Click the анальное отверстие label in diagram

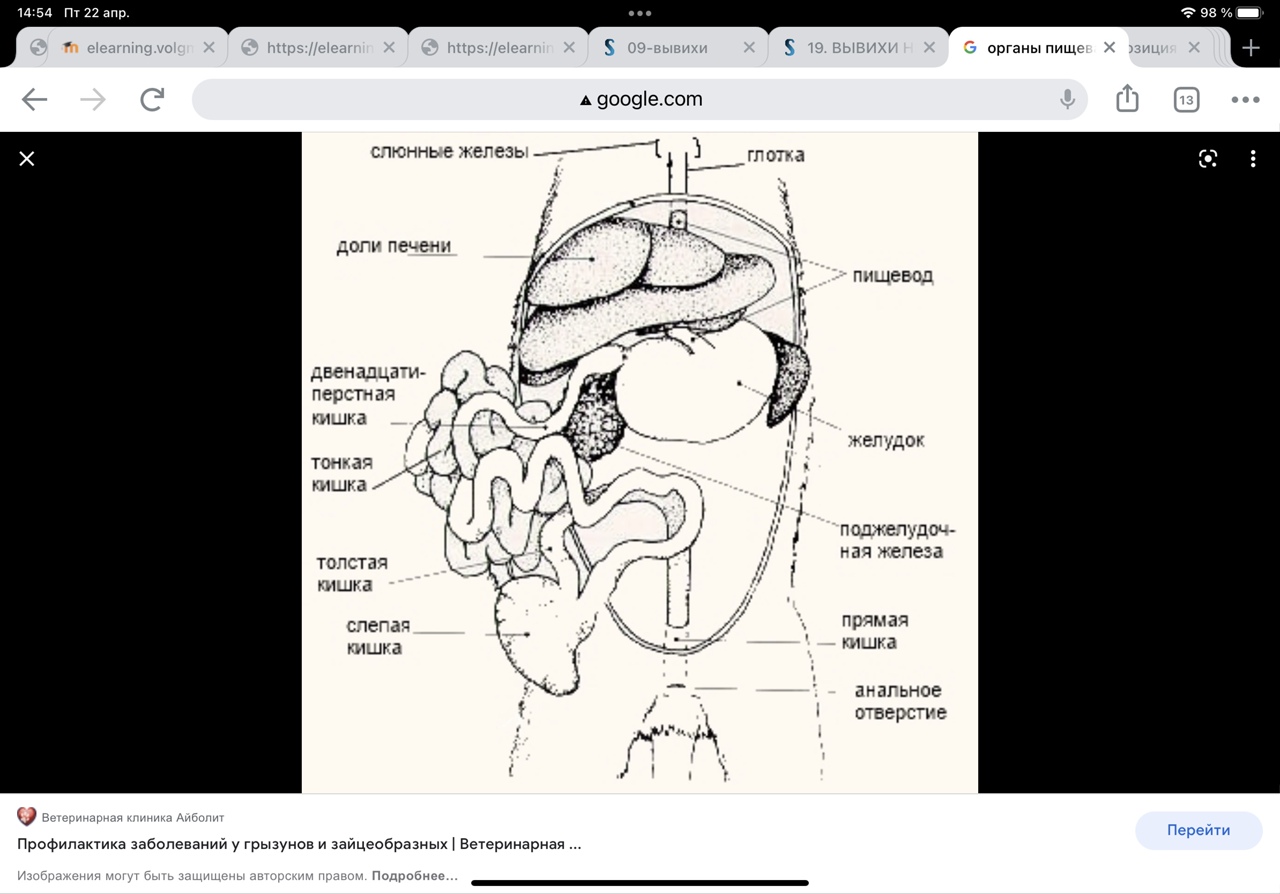coord(900,702)
